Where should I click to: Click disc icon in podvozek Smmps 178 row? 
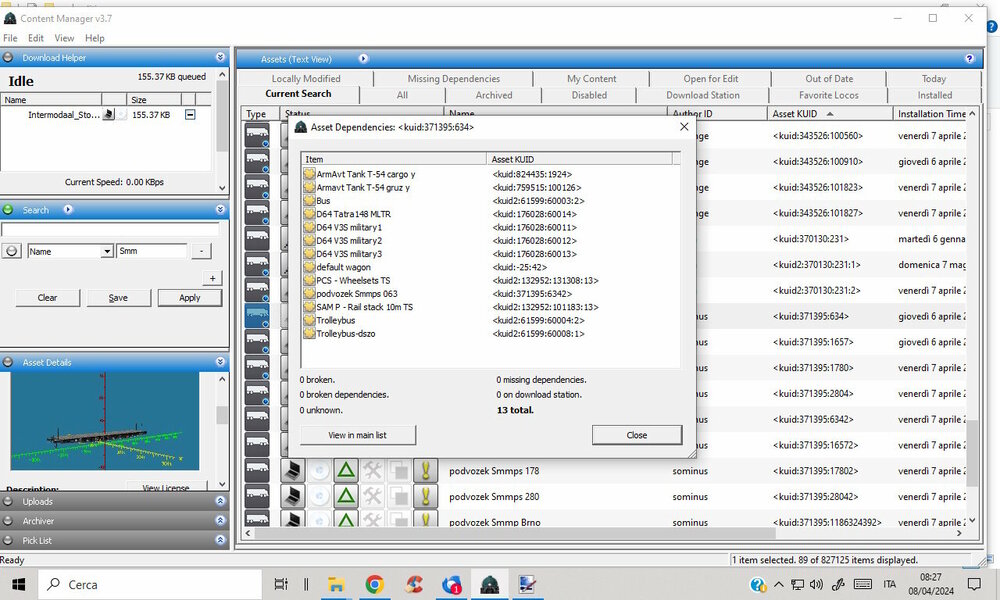tap(320, 471)
